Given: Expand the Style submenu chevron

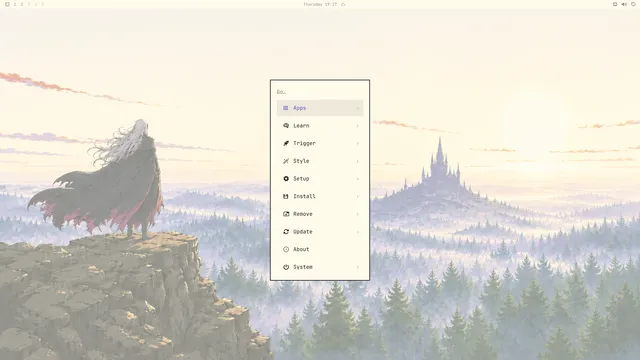Looking at the screenshot, I should tap(358, 161).
